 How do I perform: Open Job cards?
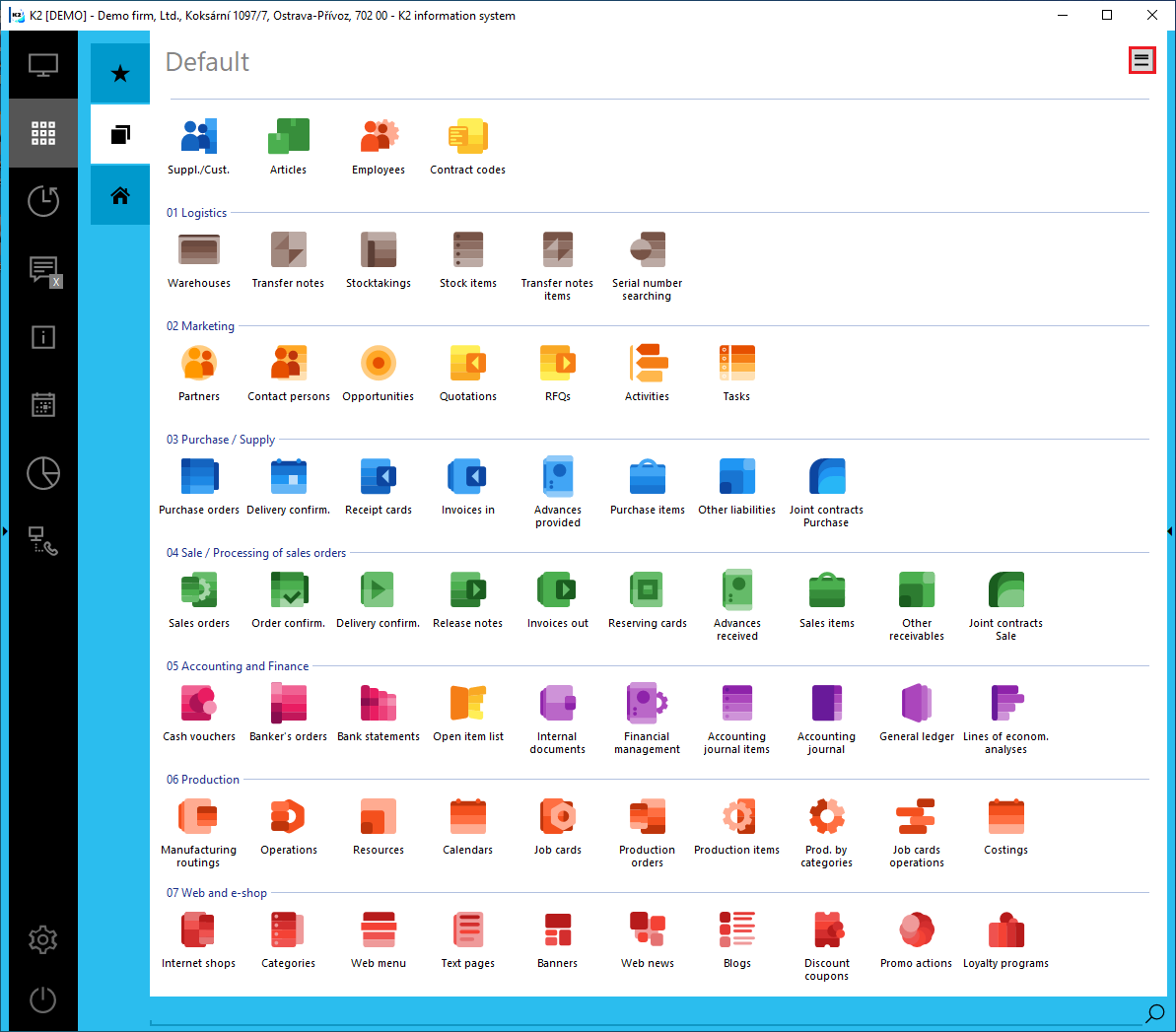(557, 827)
